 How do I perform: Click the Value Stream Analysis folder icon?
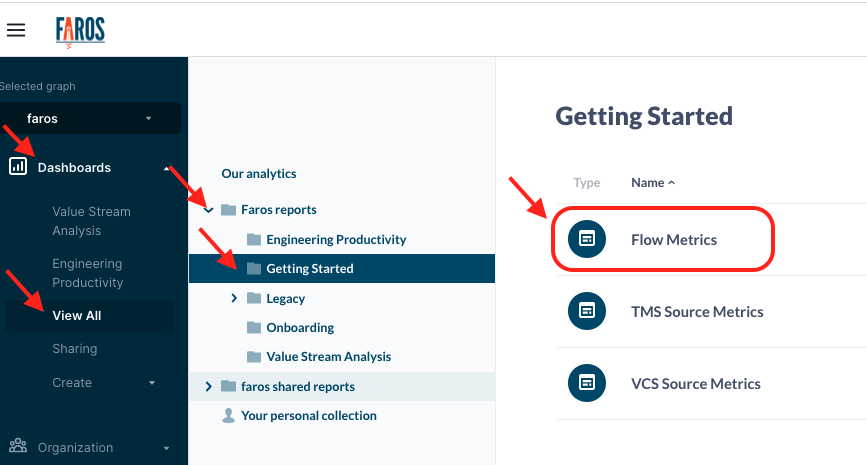254,357
